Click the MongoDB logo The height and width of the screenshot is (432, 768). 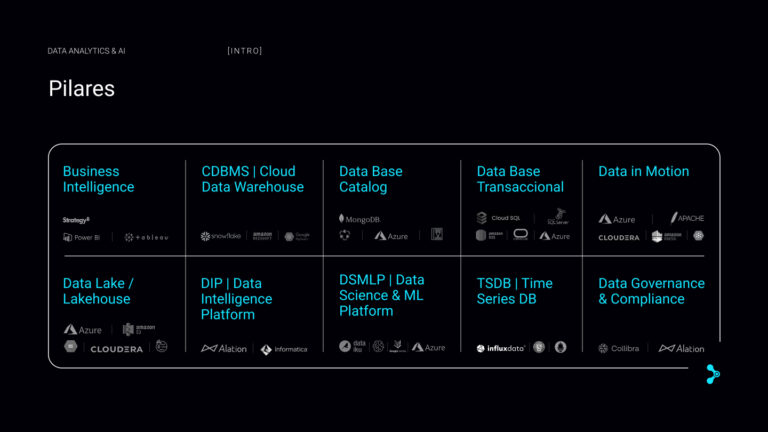click(360, 219)
